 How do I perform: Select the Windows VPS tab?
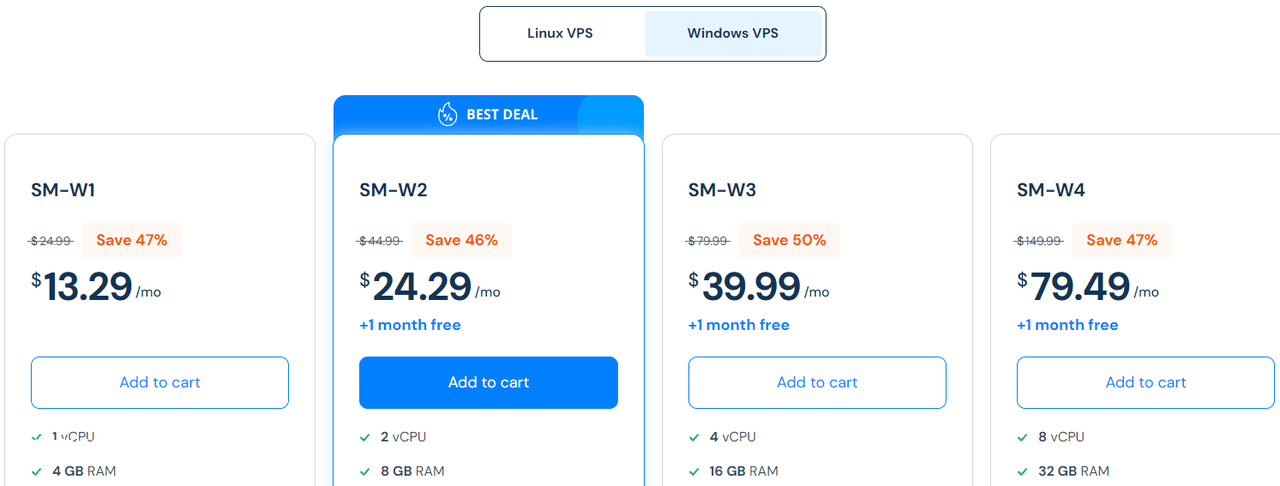[733, 34]
